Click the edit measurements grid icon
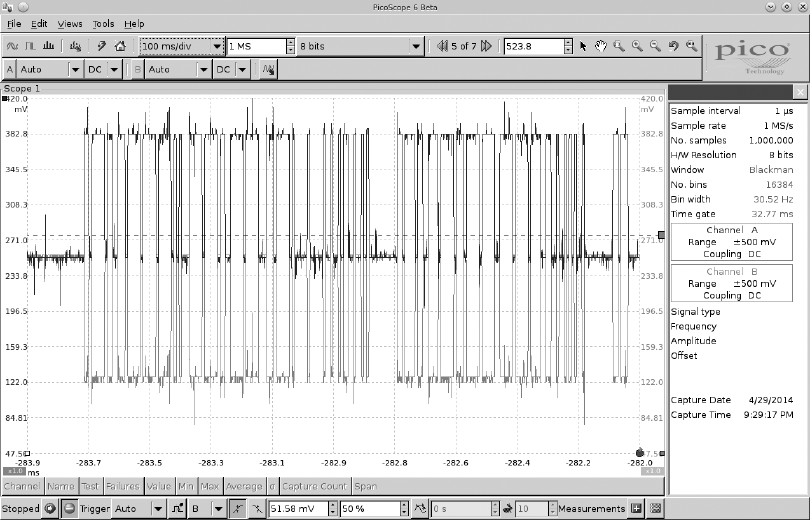The width and height of the screenshot is (810, 520). [656, 509]
